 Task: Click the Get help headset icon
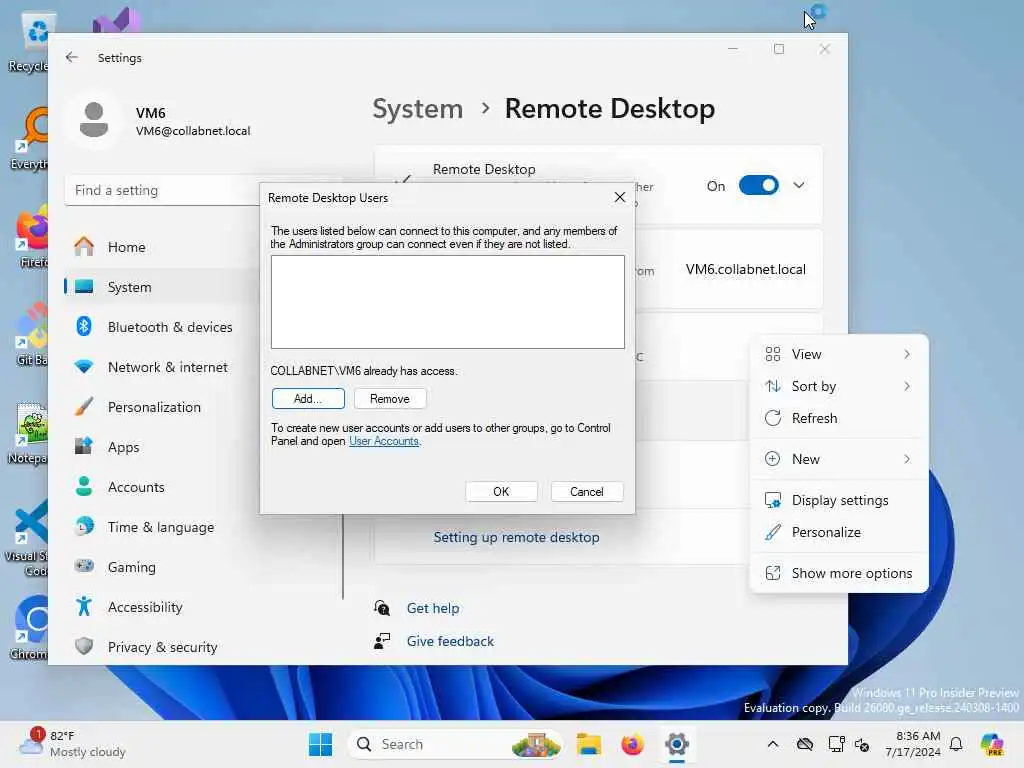coord(382,608)
